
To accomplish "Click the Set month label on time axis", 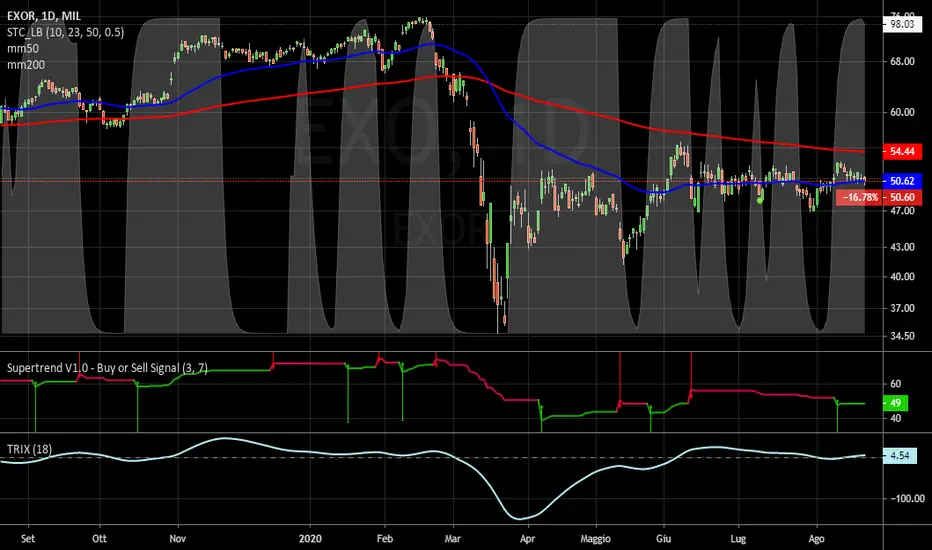I will pyautogui.click(x=28, y=539).
